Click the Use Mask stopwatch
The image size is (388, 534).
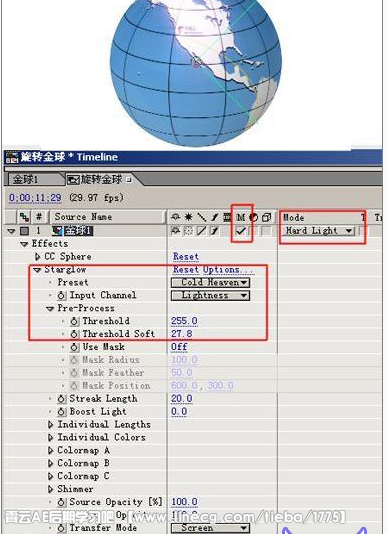coord(74,347)
